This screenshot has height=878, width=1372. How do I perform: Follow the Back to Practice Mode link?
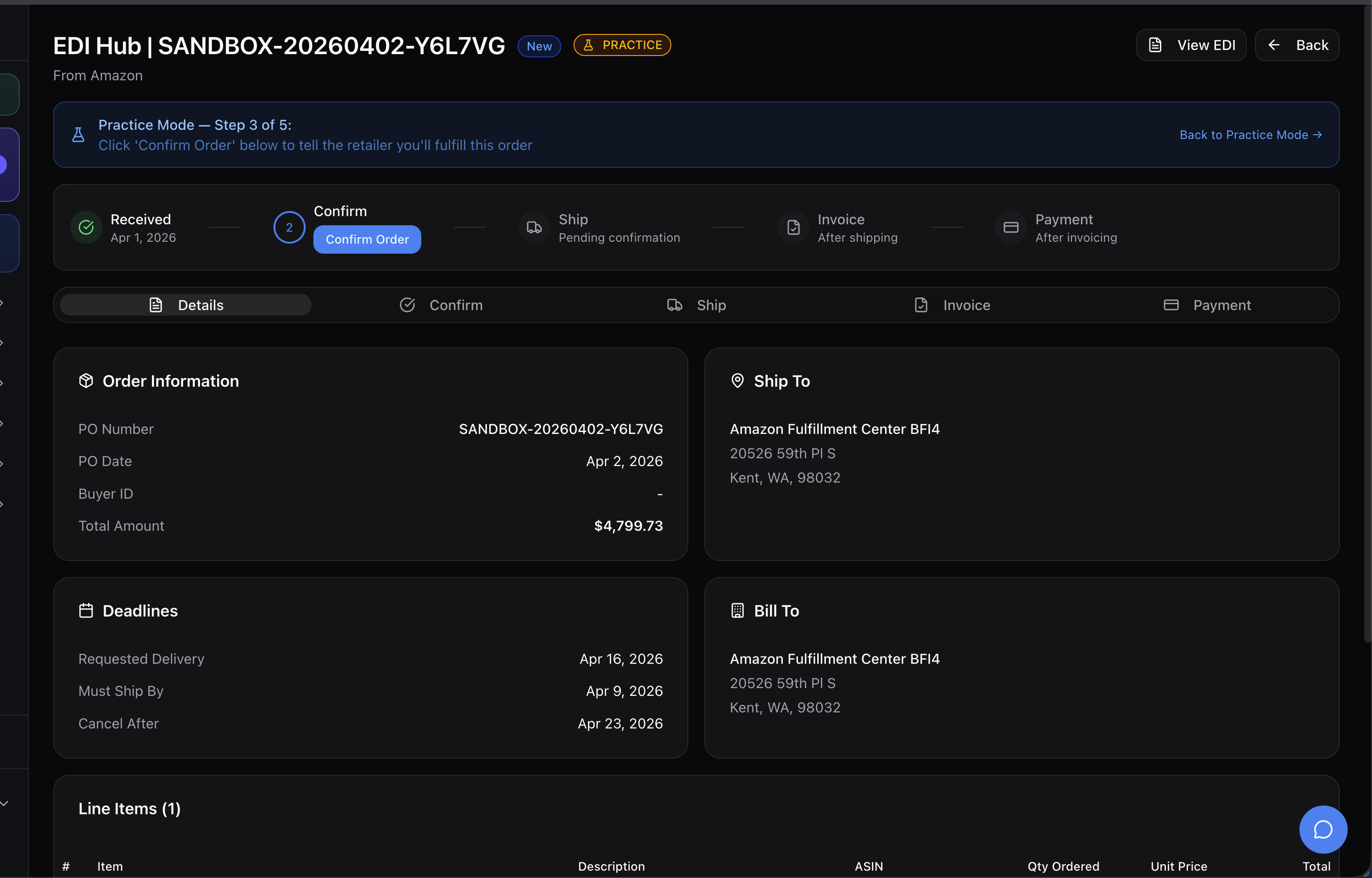pos(1250,135)
